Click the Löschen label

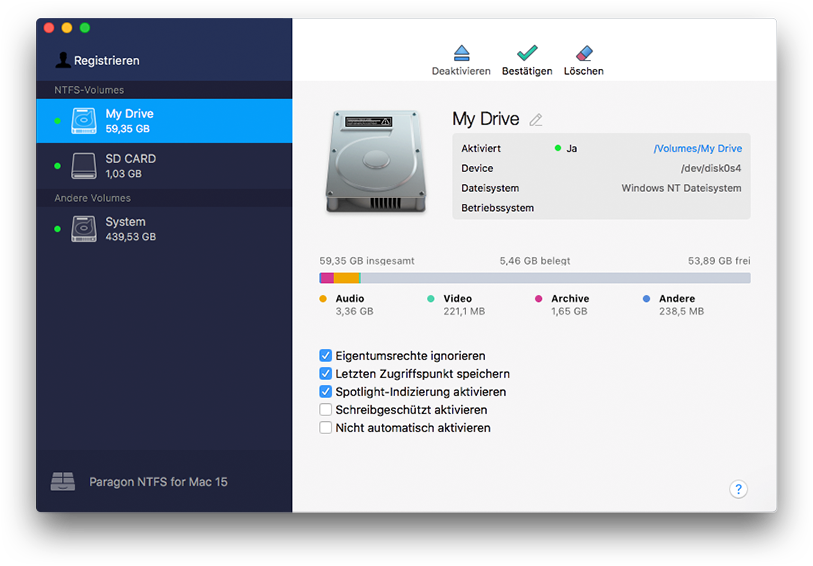(x=584, y=71)
